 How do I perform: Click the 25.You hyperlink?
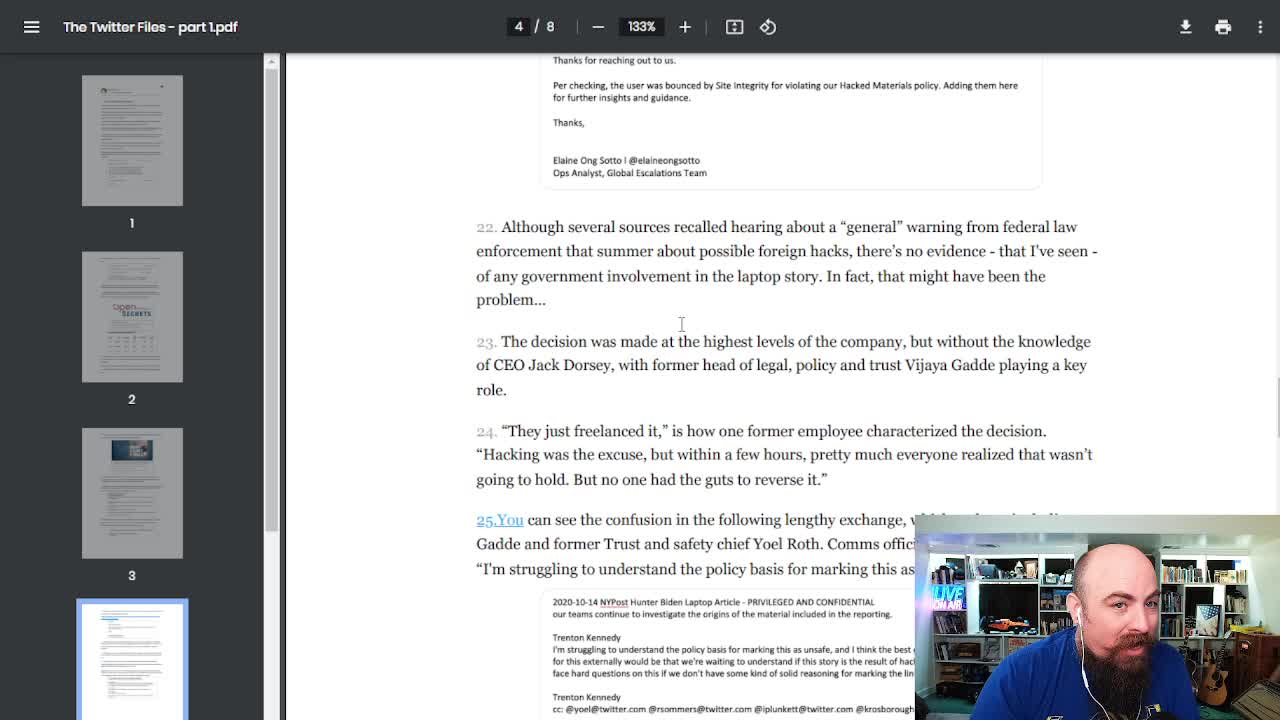coord(500,520)
